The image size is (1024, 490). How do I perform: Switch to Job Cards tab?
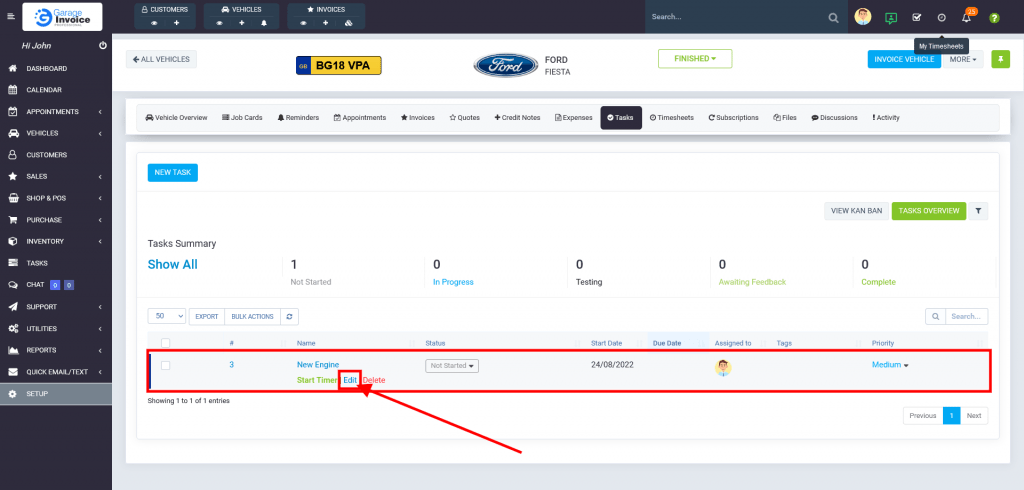pos(242,118)
